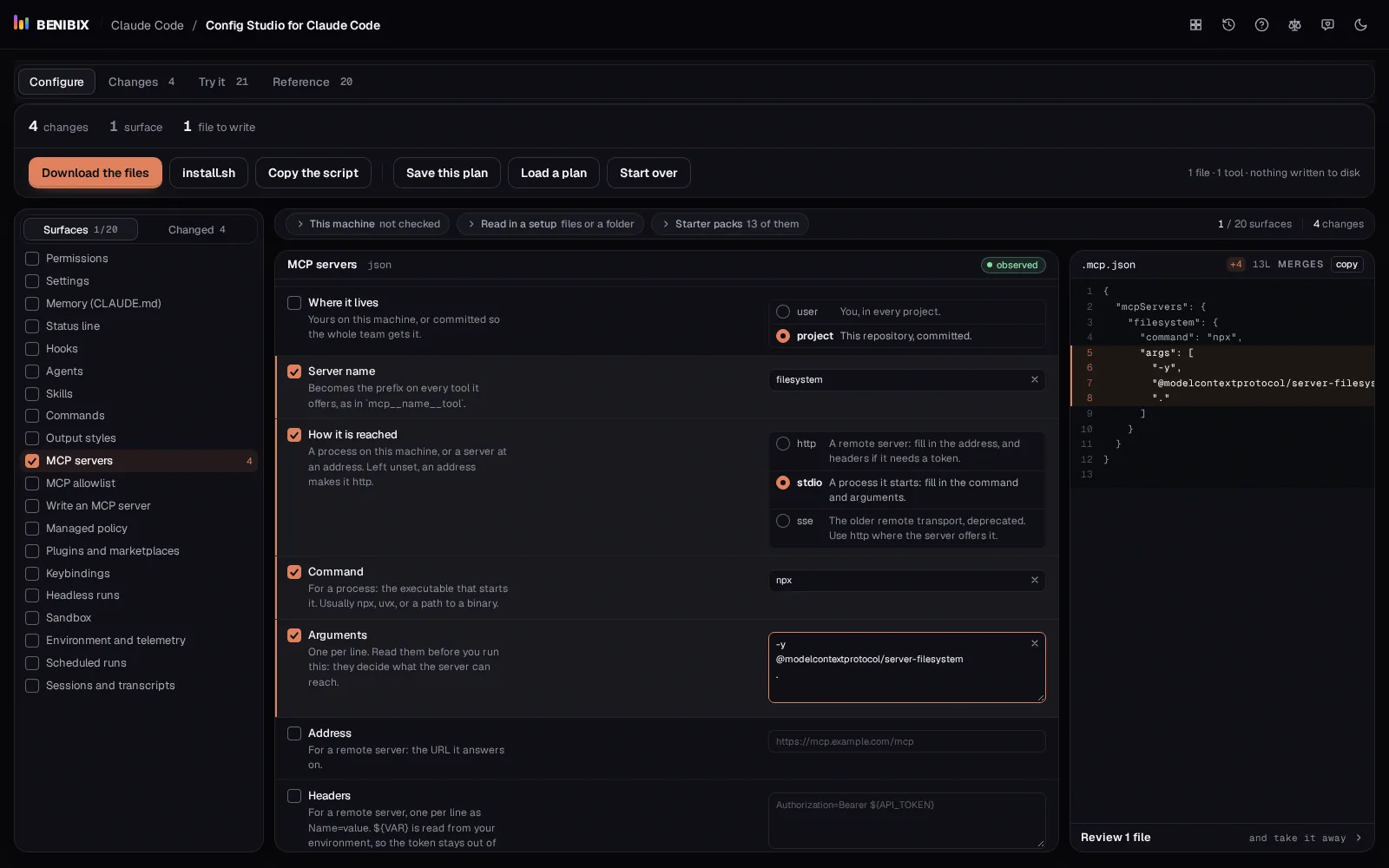The image size is (1389, 868).
Task: Check the Headers checkbox
Action: point(294,796)
